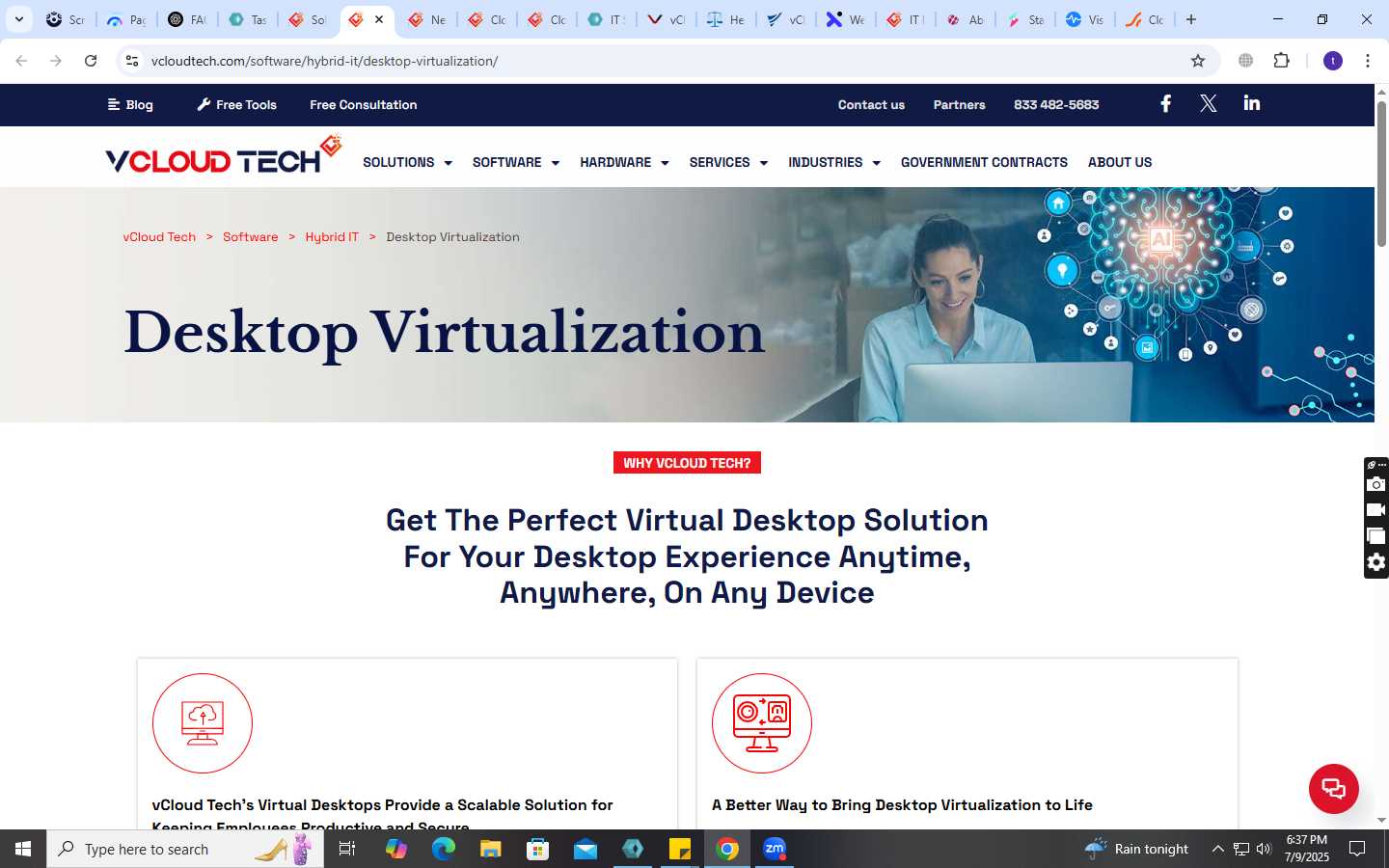Switch to the 'Vis' browser tab
The image size is (1389, 868).
click(1085, 19)
